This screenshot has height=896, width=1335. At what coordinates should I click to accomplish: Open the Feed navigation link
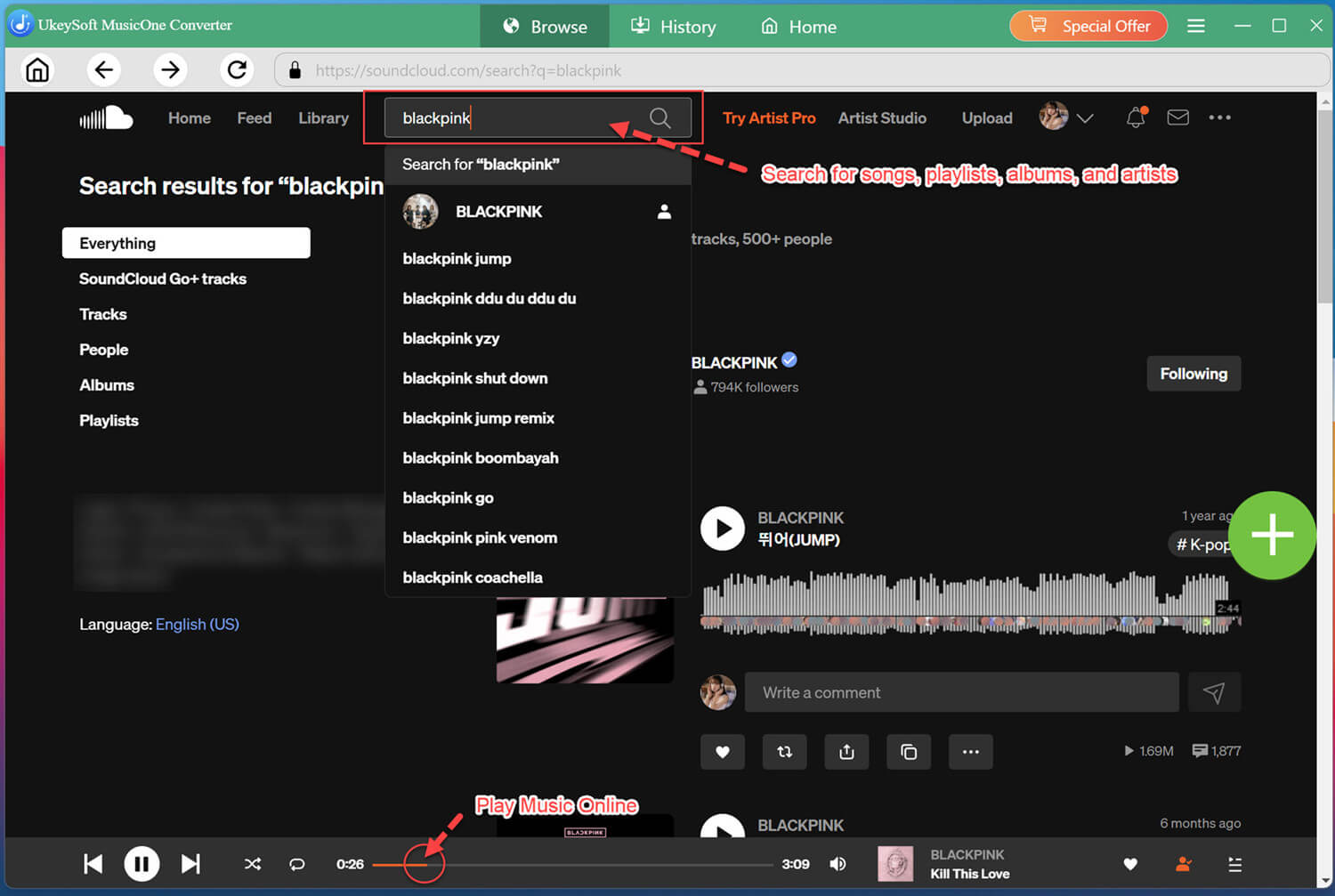[255, 117]
